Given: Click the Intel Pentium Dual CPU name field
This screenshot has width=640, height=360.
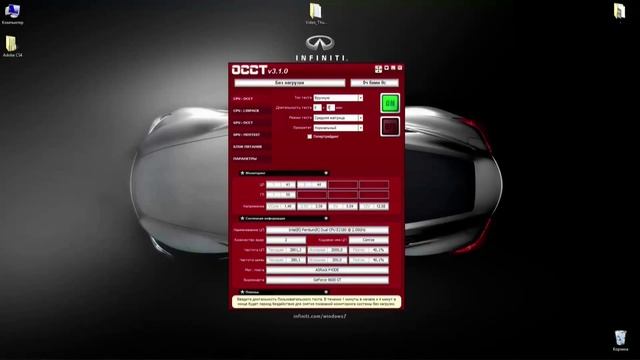Looking at the screenshot, I should (327, 230).
